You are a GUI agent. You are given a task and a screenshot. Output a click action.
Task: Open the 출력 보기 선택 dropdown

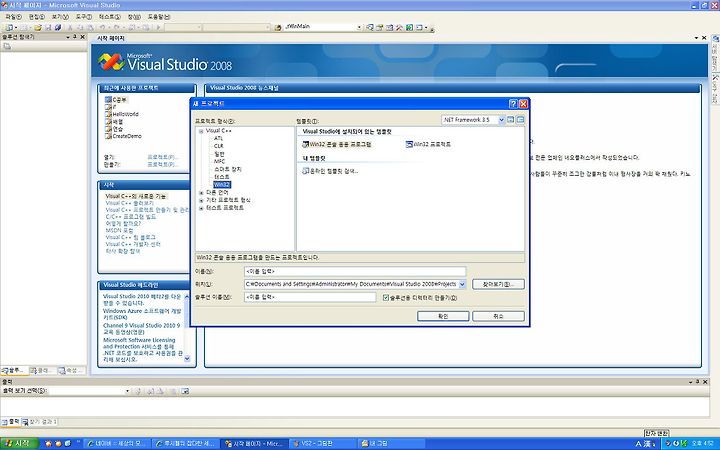(127, 391)
